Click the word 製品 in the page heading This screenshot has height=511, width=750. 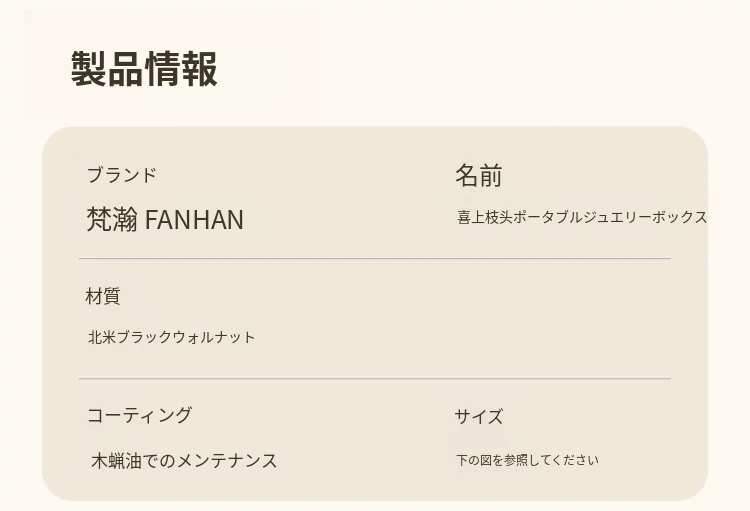107,69
